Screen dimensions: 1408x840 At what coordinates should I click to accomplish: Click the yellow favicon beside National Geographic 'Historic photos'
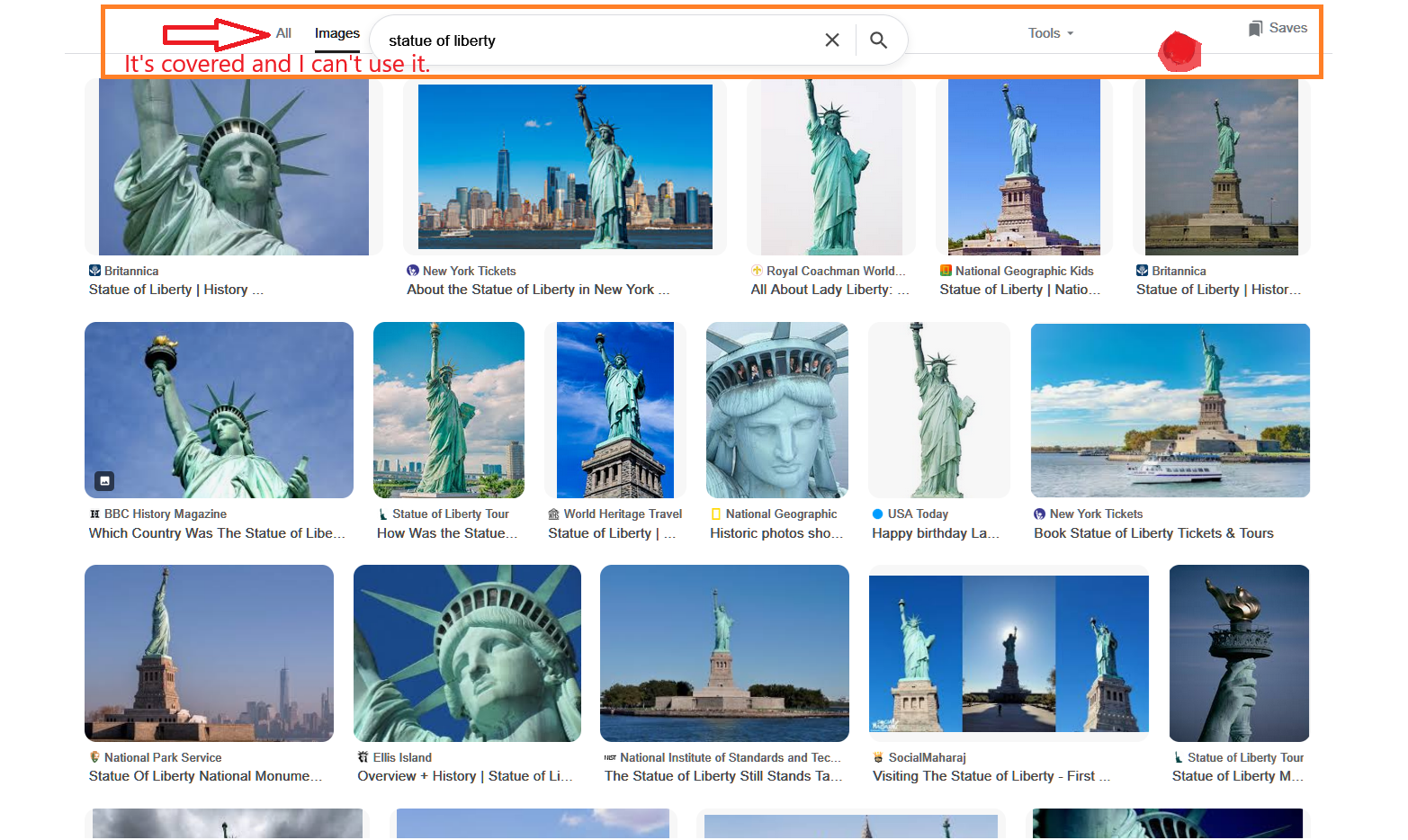pos(716,514)
